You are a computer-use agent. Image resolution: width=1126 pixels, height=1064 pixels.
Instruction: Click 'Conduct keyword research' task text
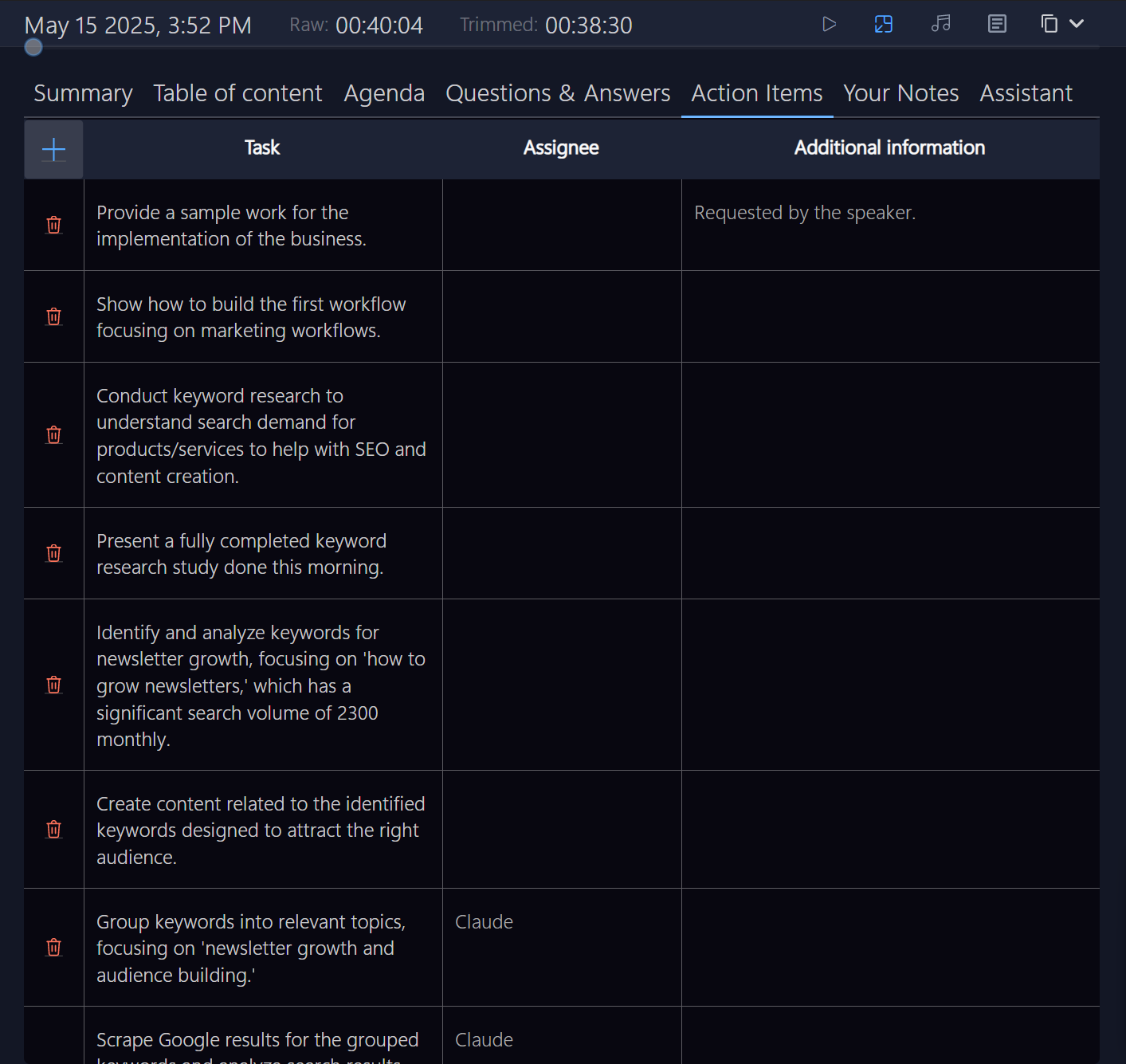click(x=261, y=436)
